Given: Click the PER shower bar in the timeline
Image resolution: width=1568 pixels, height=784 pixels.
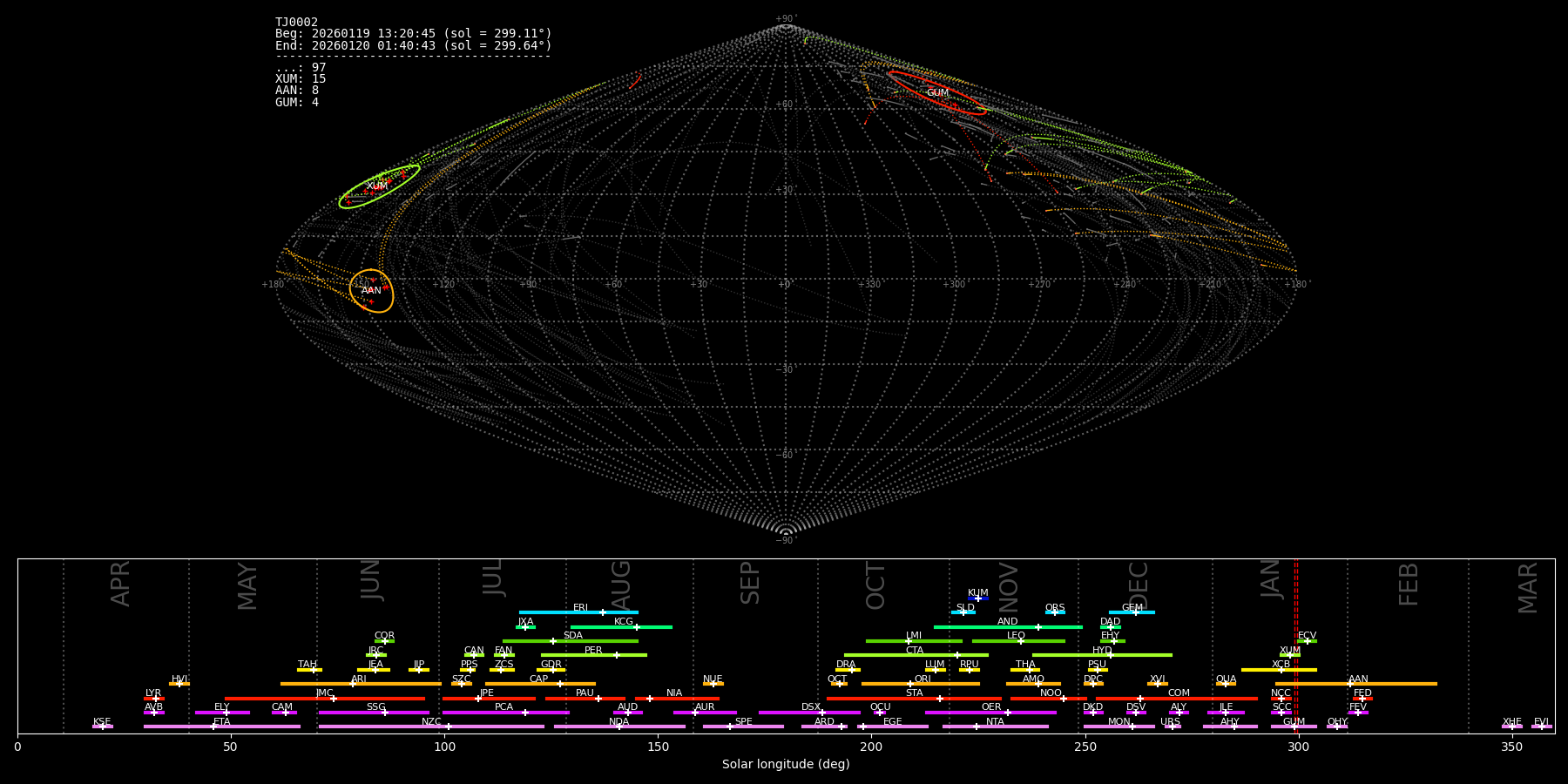Looking at the screenshot, I should (x=594, y=655).
